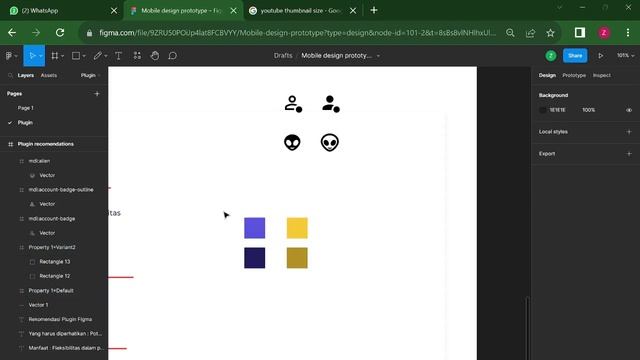This screenshot has height=360, width=640.
Task: Click the account badge outline icon on canvas
Action: [293, 104]
